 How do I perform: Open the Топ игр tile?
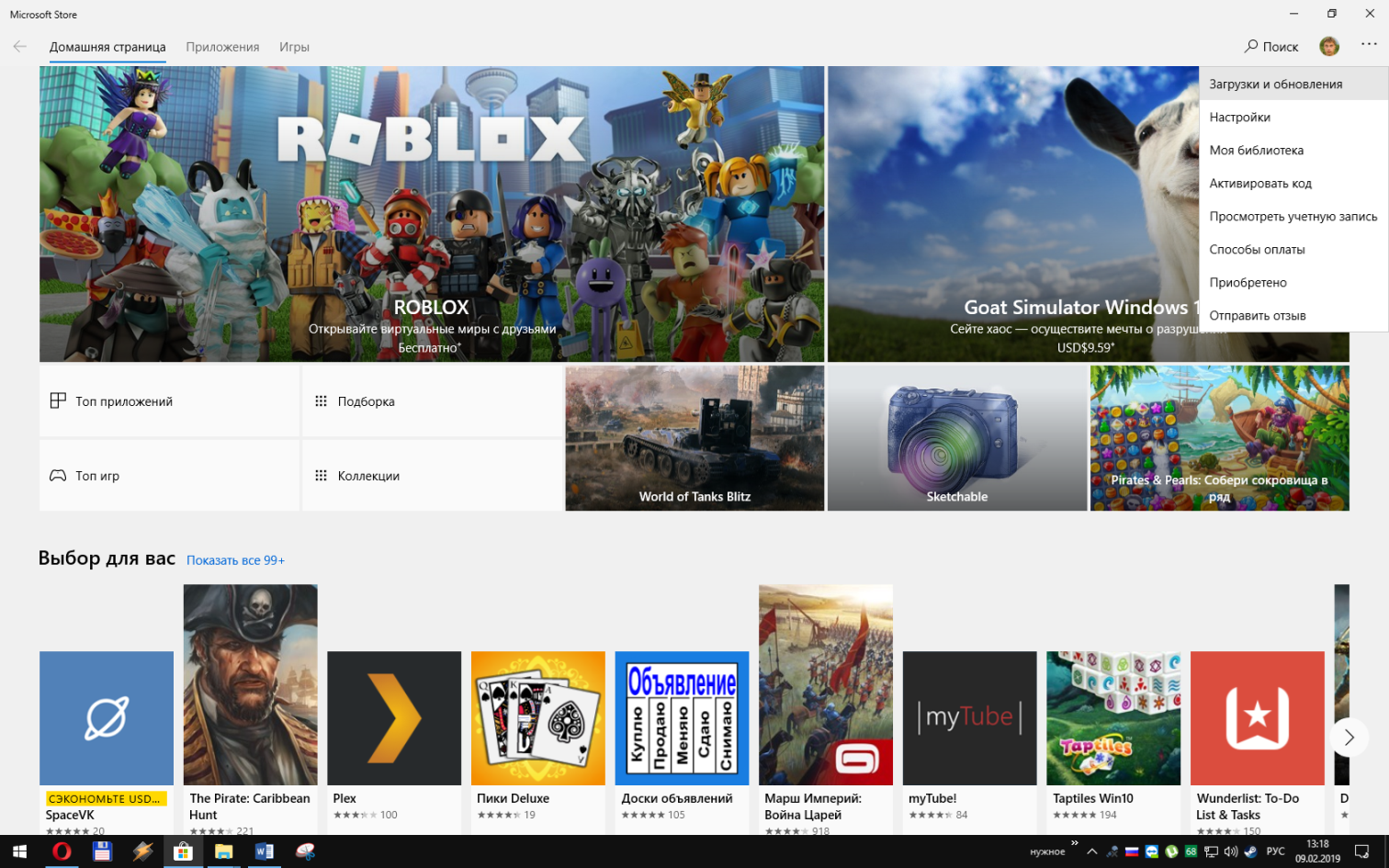click(169, 475)
